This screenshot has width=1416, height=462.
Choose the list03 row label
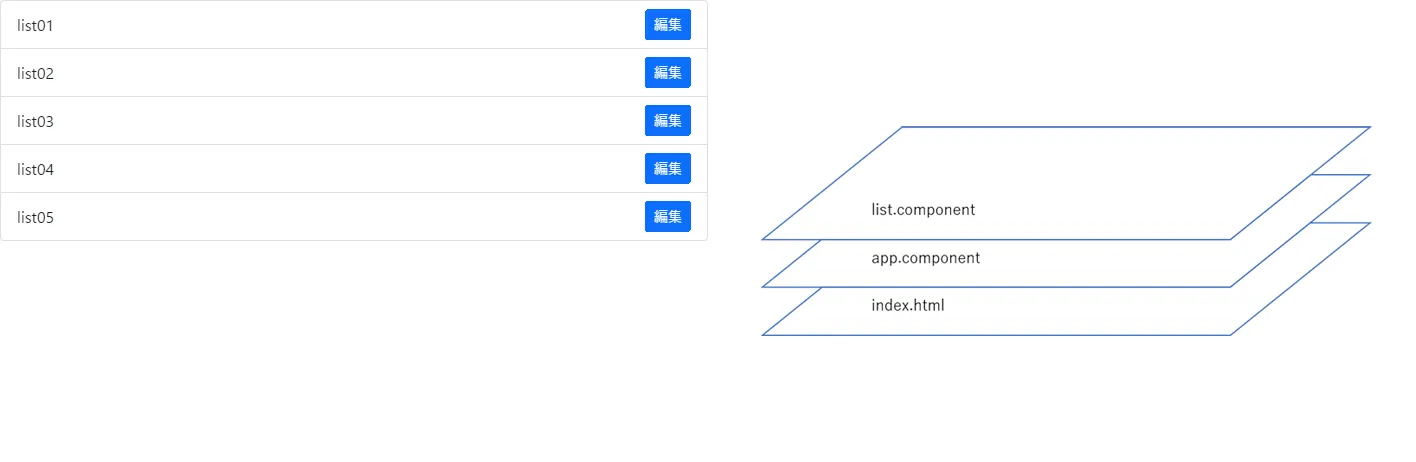pyautogui.click(x=35, y=122)
